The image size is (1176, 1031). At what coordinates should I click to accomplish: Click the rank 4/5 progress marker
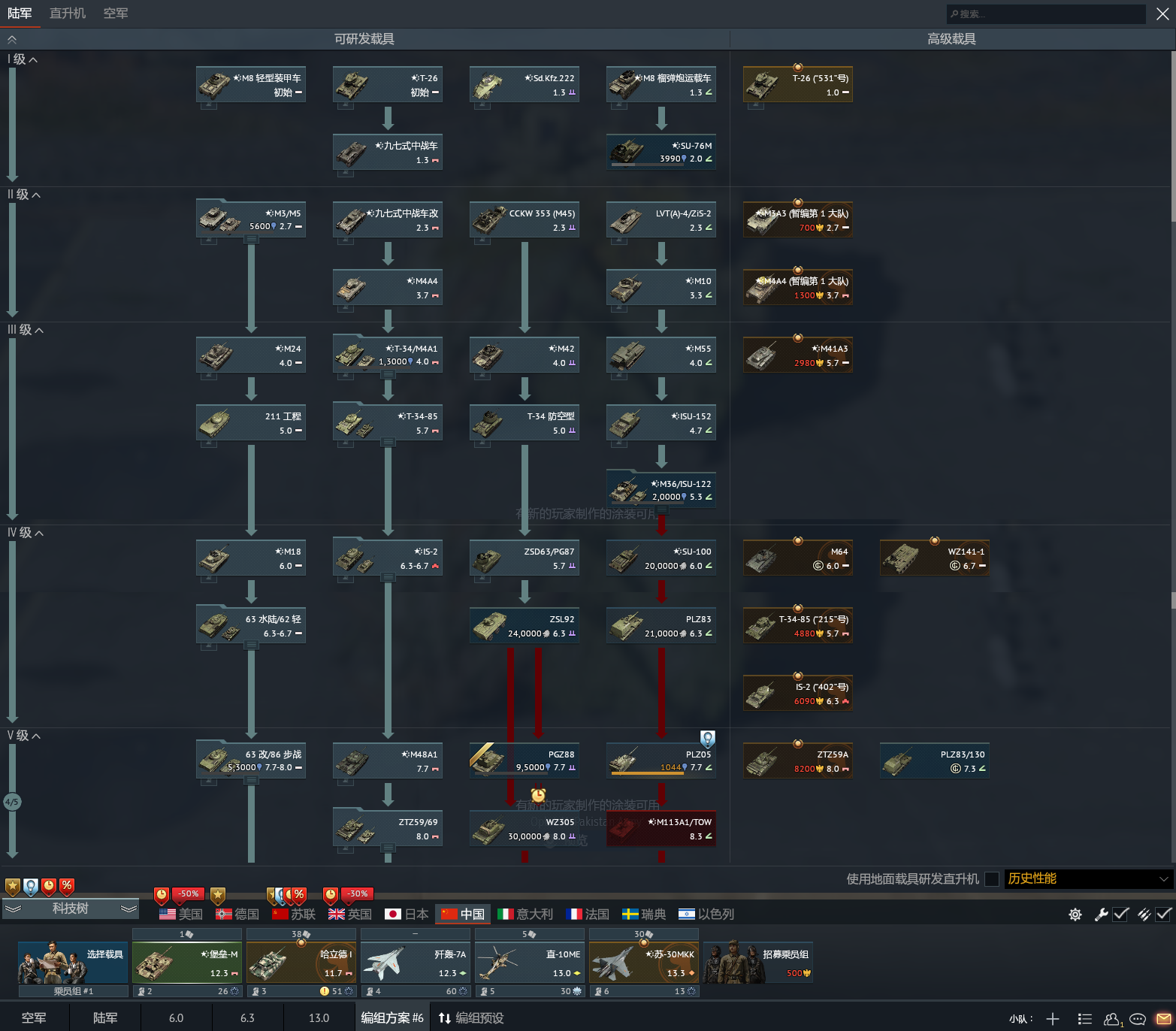point(12,802)
